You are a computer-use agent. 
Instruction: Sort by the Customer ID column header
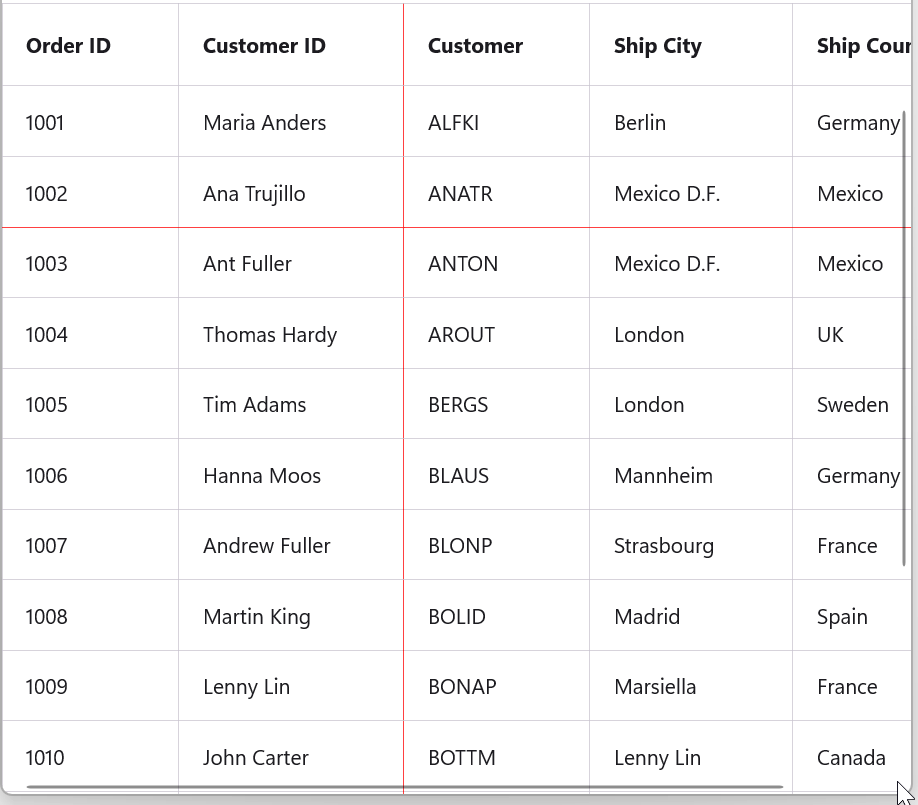point(264,46)
